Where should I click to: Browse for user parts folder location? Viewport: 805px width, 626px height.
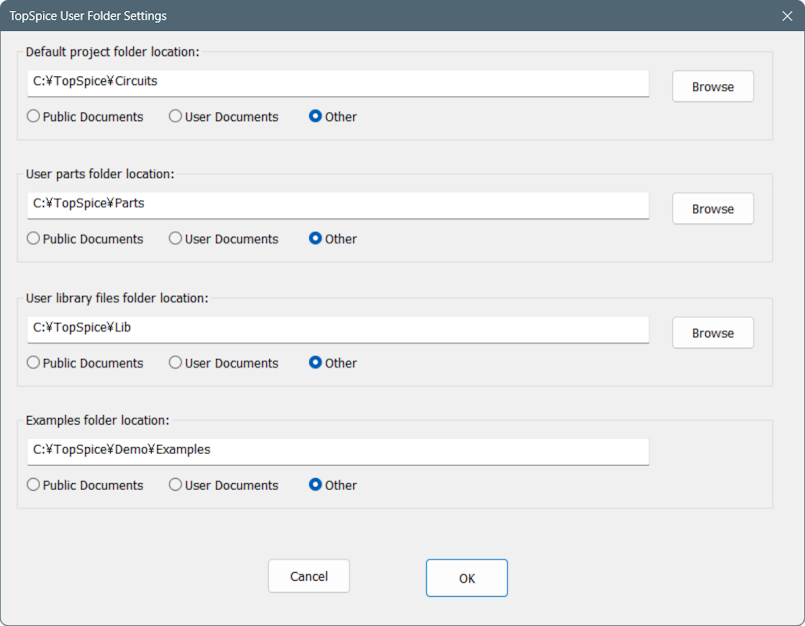point(713,208)
